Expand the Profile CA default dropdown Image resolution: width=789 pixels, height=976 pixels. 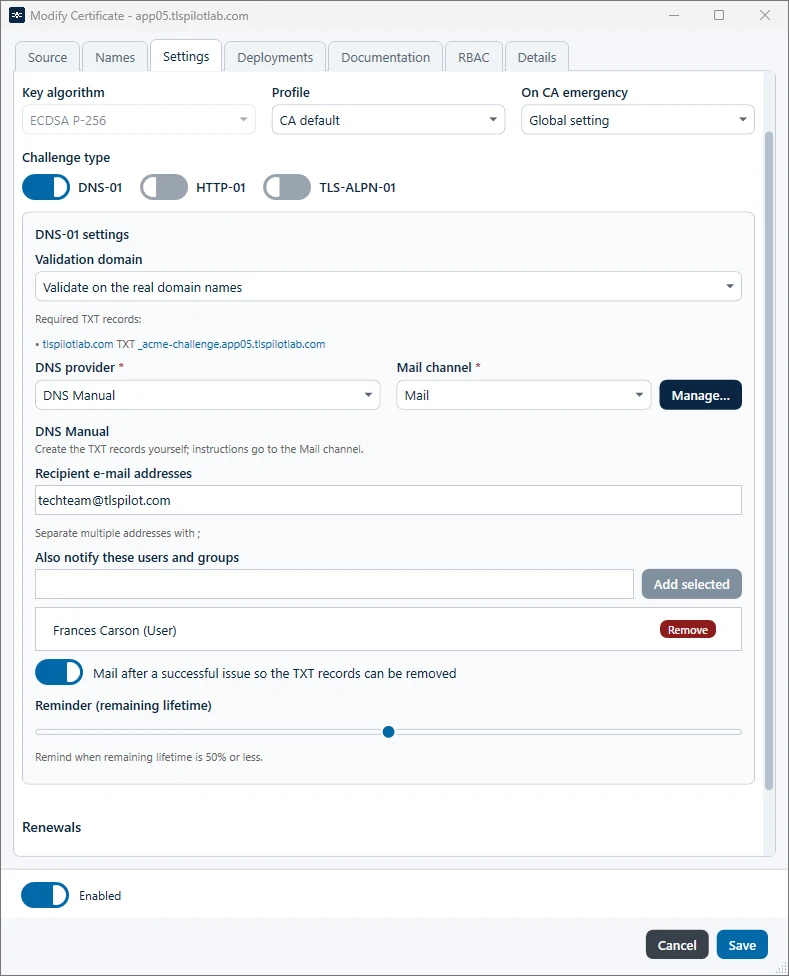(388, 120)
